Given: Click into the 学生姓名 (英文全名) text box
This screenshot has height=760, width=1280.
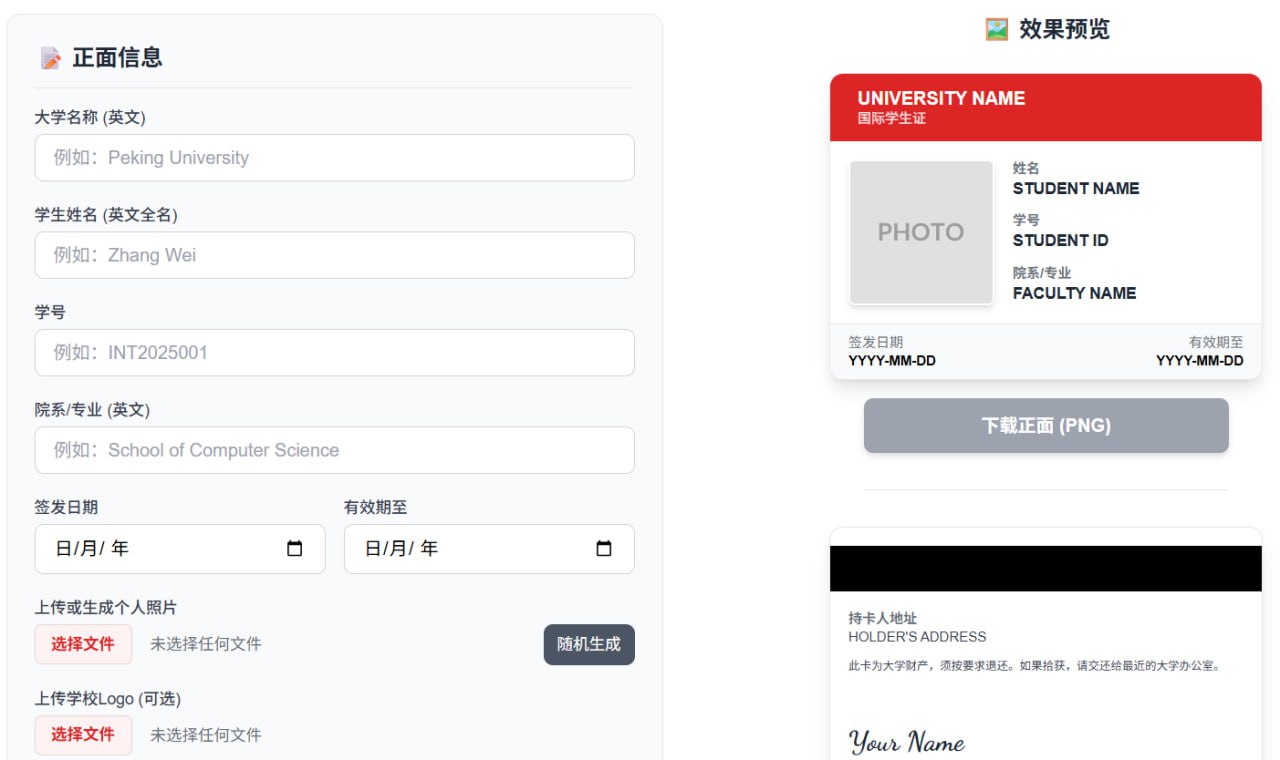Looking at the screenshot, I should click(x=334, y=255).
